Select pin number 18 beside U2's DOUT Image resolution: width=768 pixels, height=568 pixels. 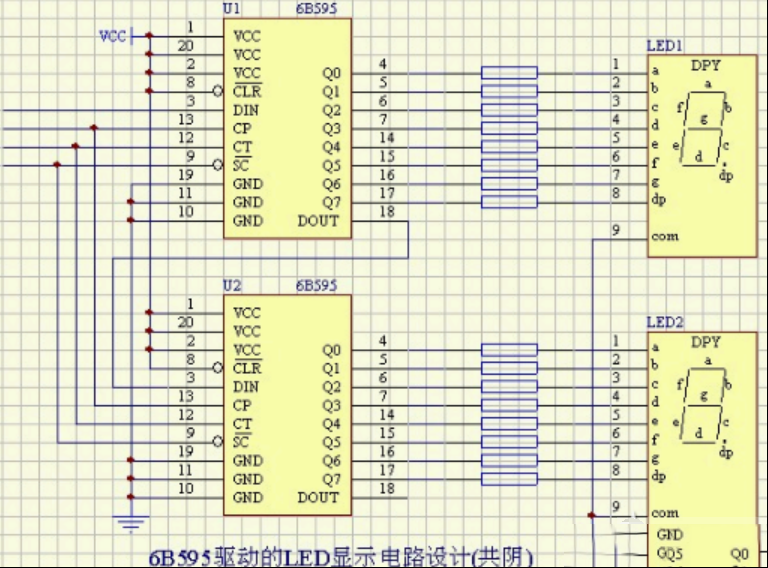click(387, 488)
